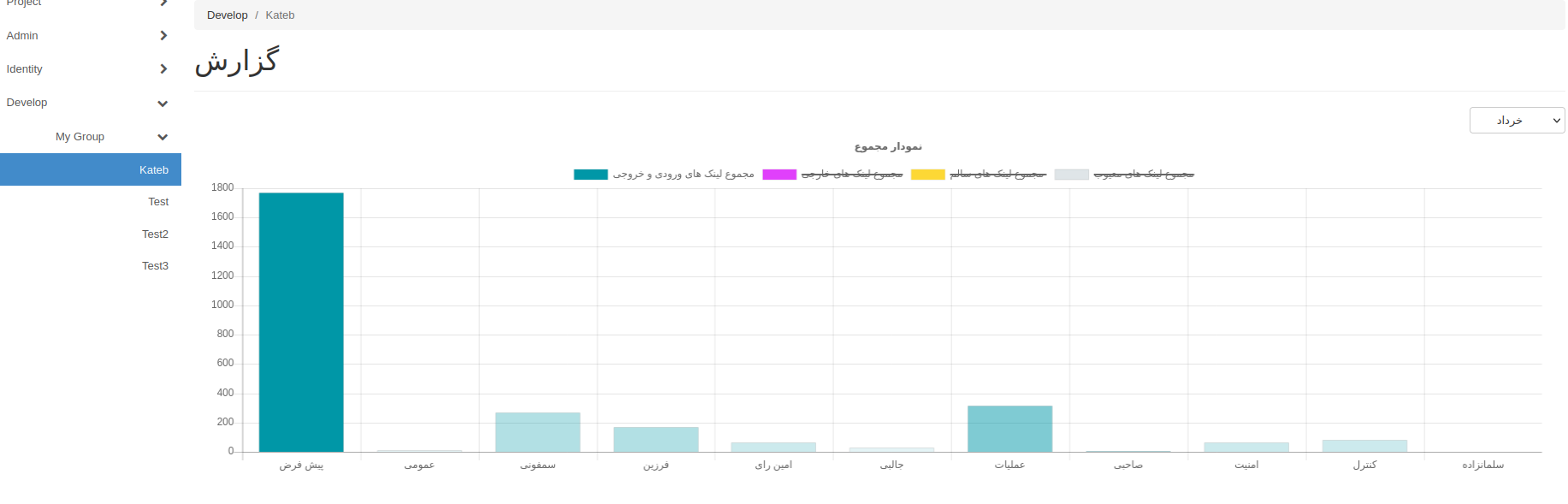This screenshot has height=504, width=1568.
Task: Click the گزارش page heading
Action: click(237, 62)
